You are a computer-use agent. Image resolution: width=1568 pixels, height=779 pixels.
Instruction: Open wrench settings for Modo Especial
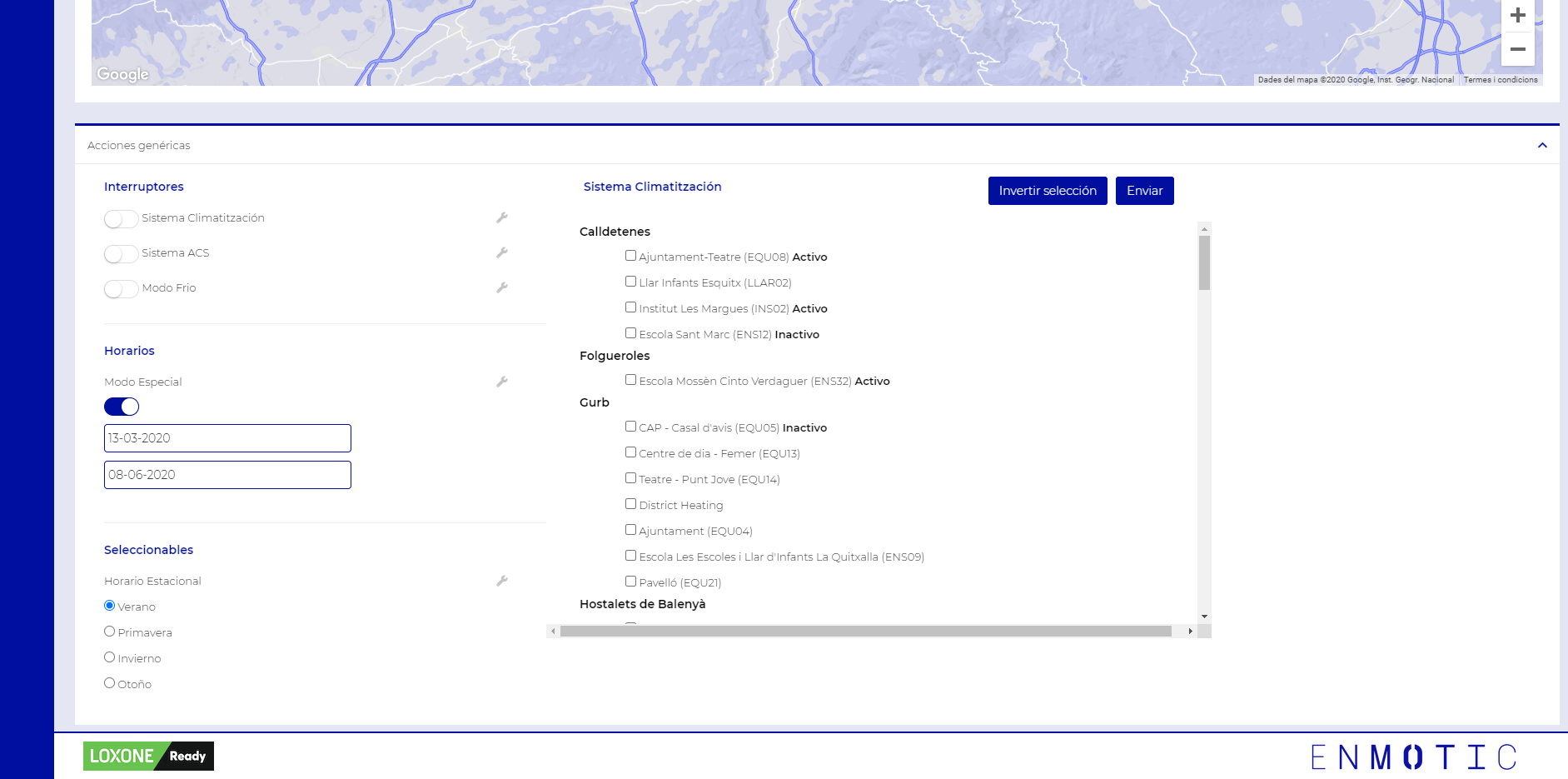click(x=502, y=382)
